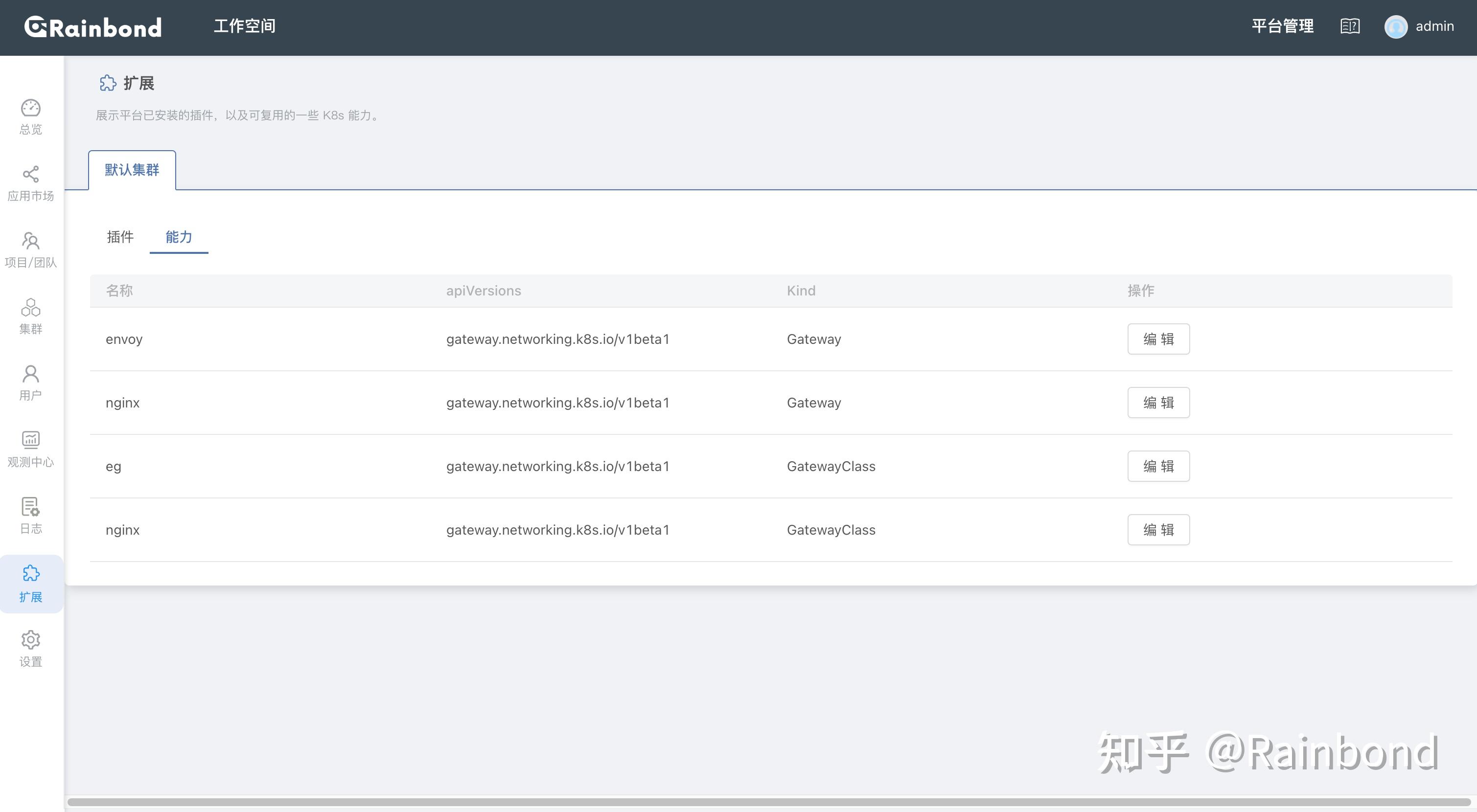Edit the envoy Gateway entry
This screenshot has height=812, width=1477.
click(1158, 338)
